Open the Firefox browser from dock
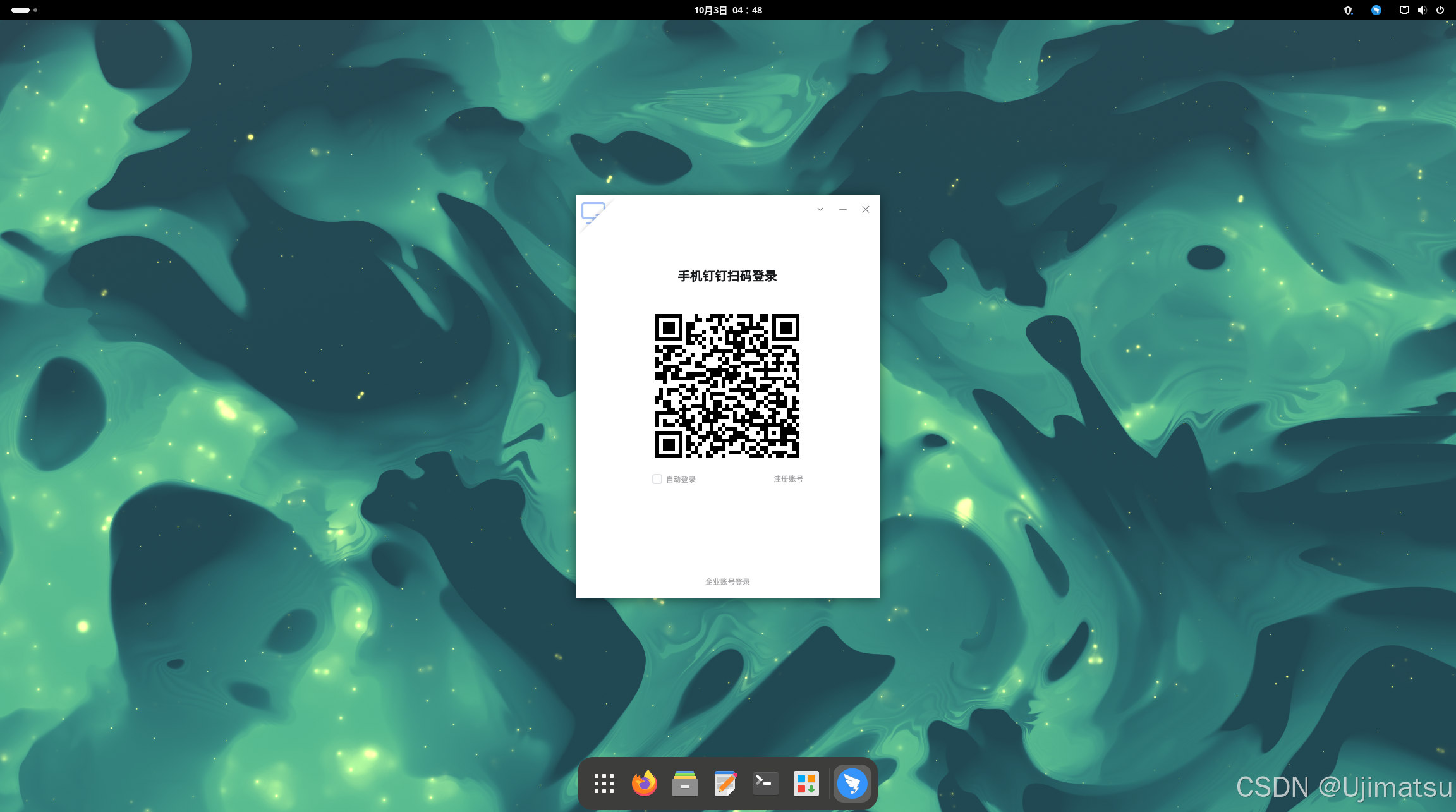Viewport: 1456px width, 812px height. (644, 784)
